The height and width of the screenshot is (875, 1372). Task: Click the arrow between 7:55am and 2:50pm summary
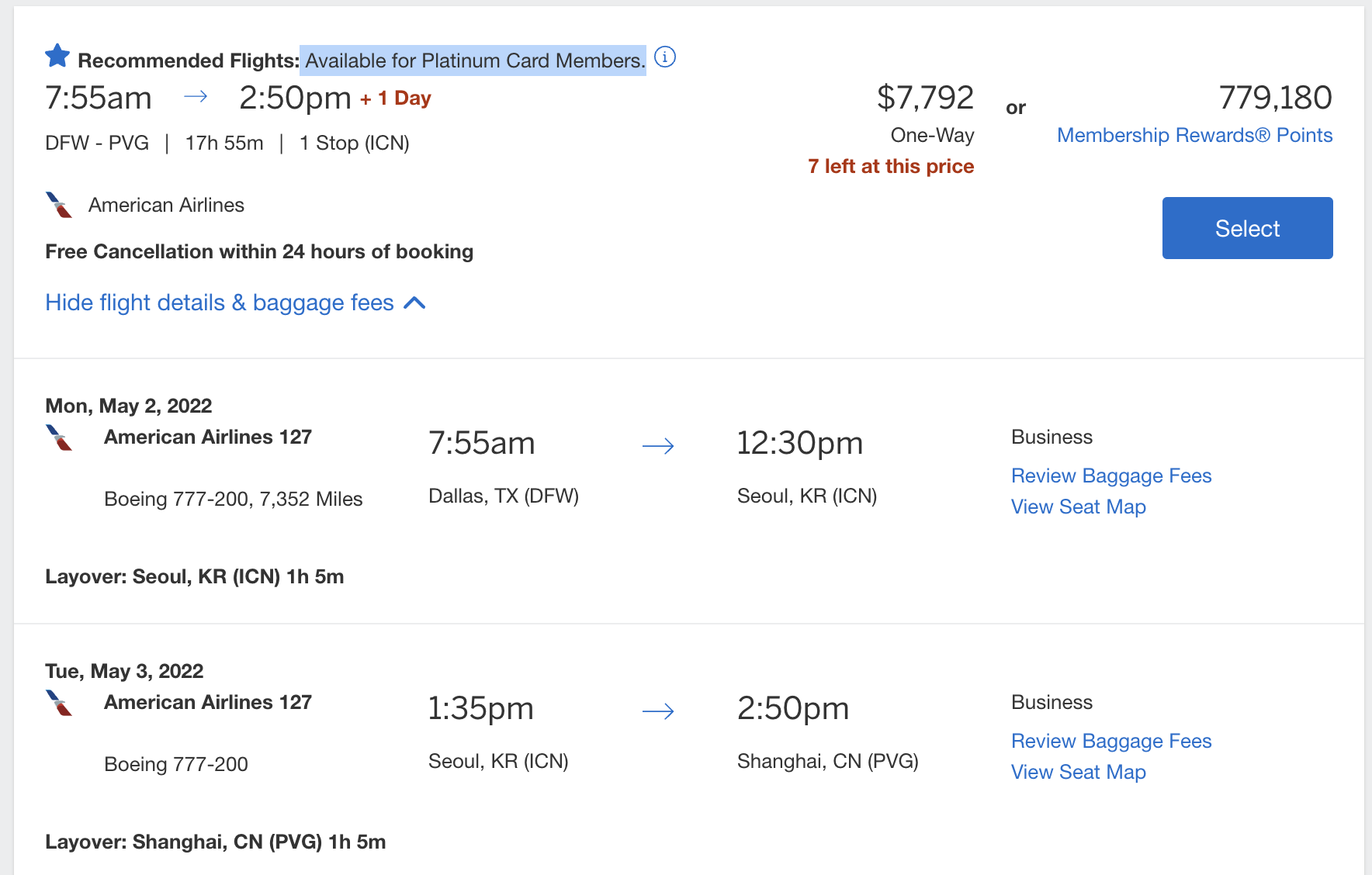pyautogui.click(x=196, y=96)
